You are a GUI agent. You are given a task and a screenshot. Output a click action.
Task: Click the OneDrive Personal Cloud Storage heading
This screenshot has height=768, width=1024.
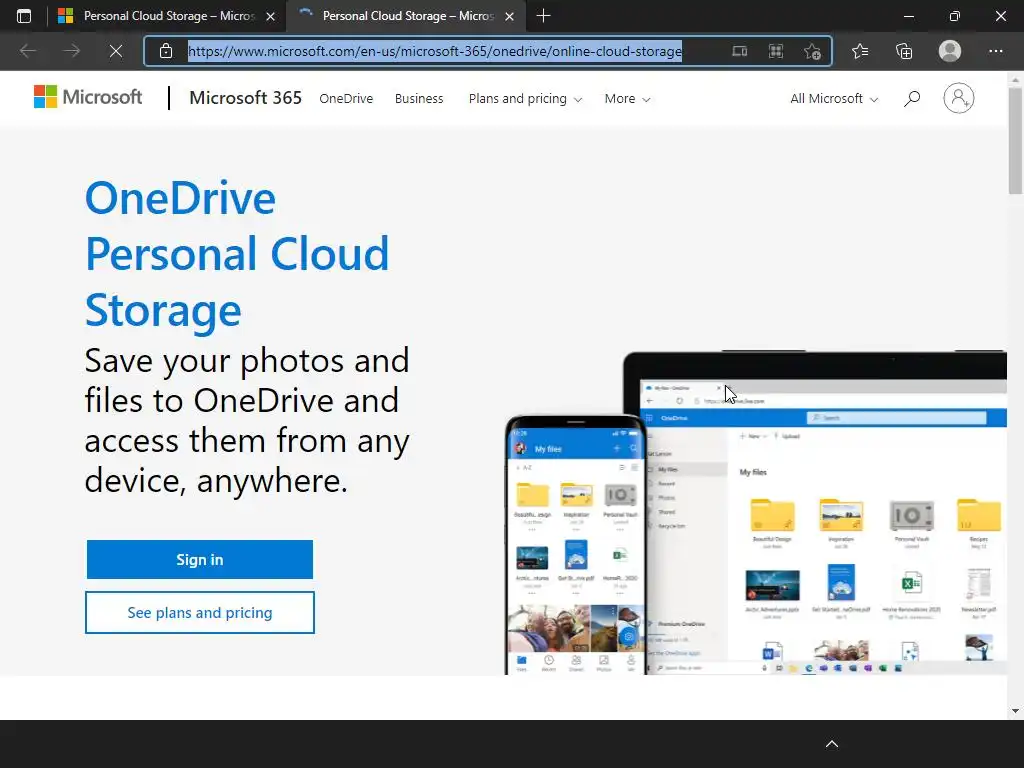237,253
